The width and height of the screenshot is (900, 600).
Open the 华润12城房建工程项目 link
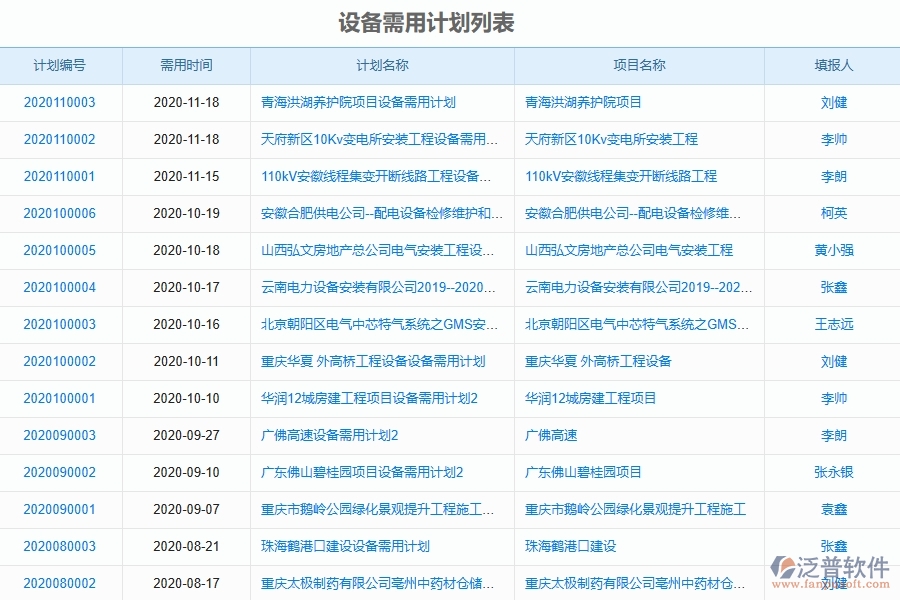591,398
